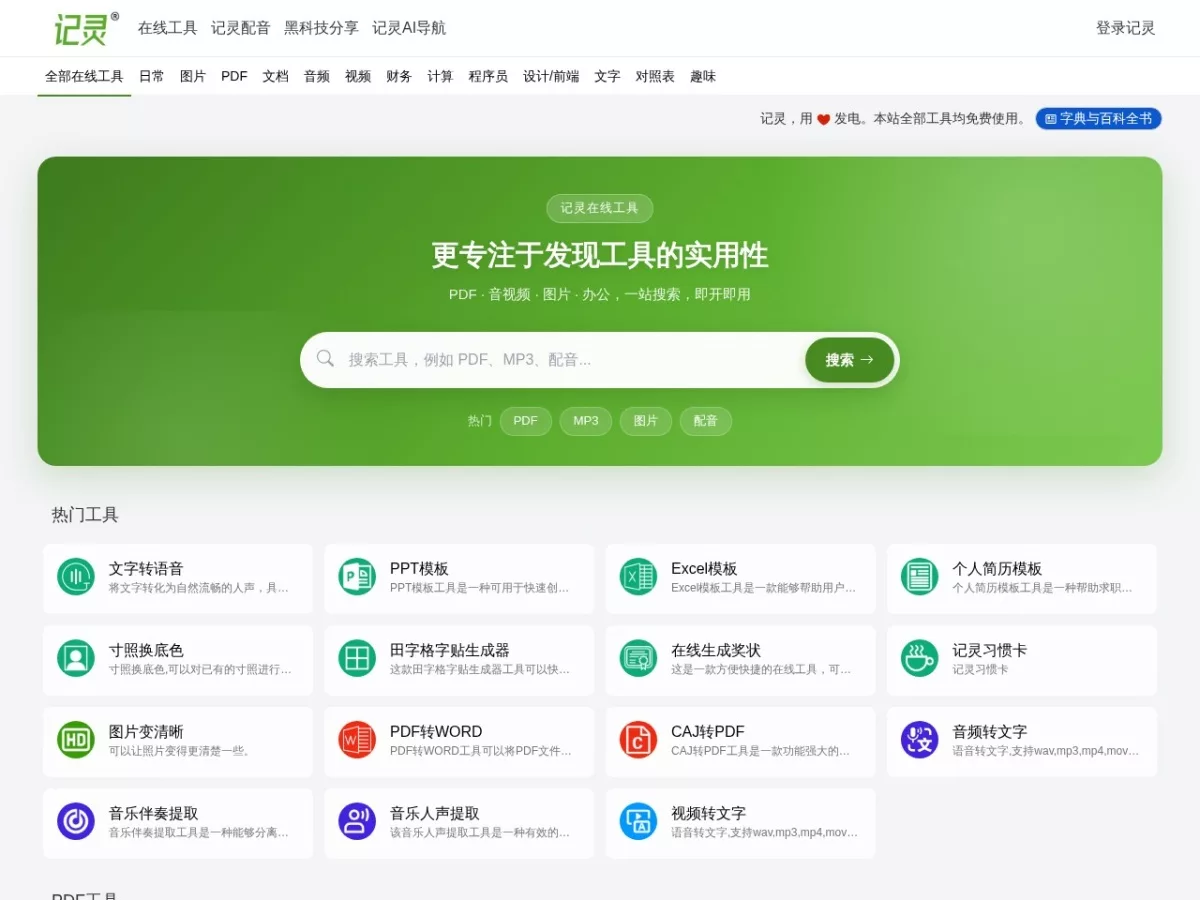Image resolution: width=1200 pixels, height=900 pixels.
Task: Switch to the 设计/前端 category tab
Action: (x=551, y=76)
